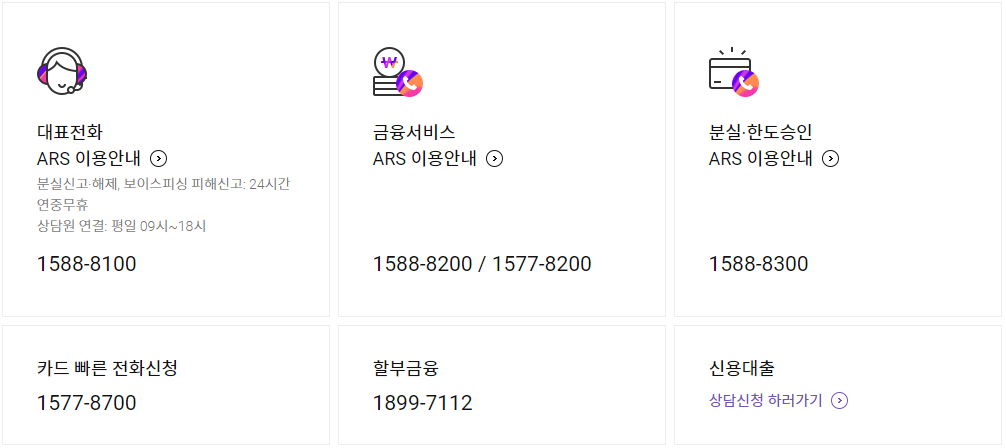Screen dimensions: 1006x448
Task: Select the 1577-8700 card application number
Action: click(x=87, y=403)
